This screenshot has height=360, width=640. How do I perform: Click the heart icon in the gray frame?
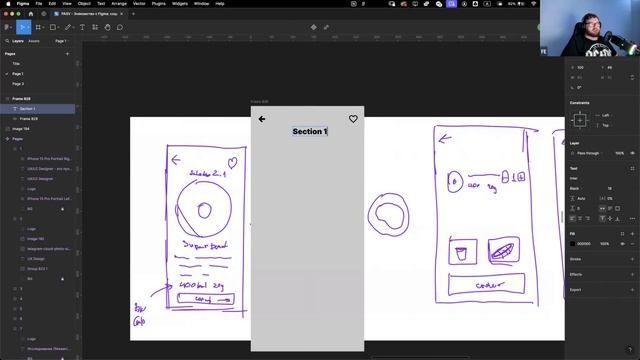tap(353, 119)
